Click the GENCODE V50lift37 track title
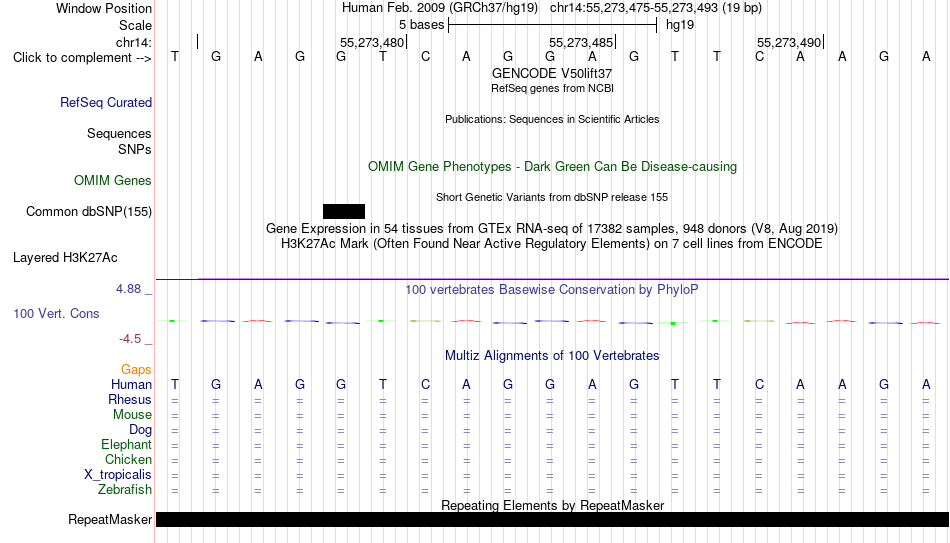Viewport: 950px width, 543px height. [552, 73]
